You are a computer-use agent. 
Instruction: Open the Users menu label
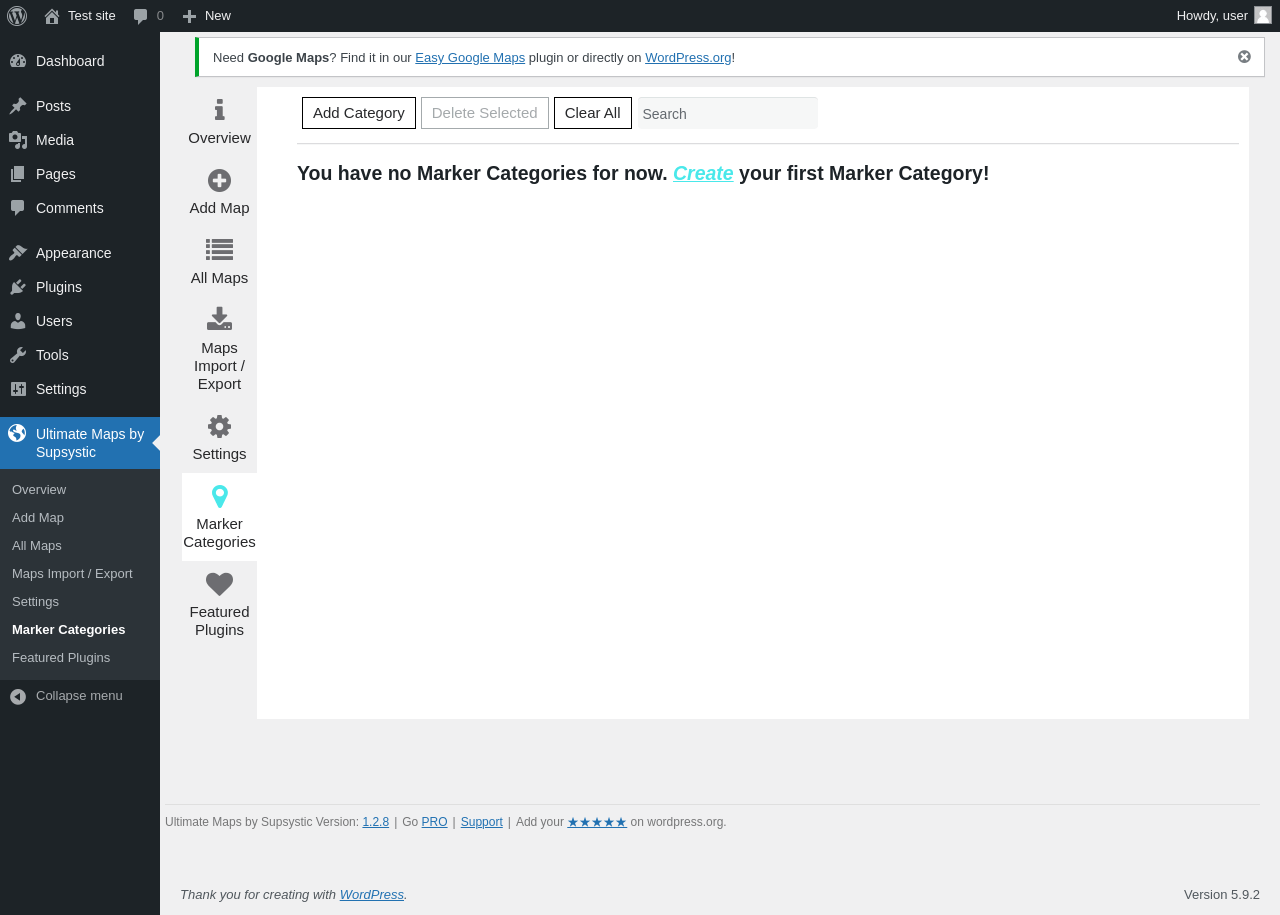pos(54,321)
